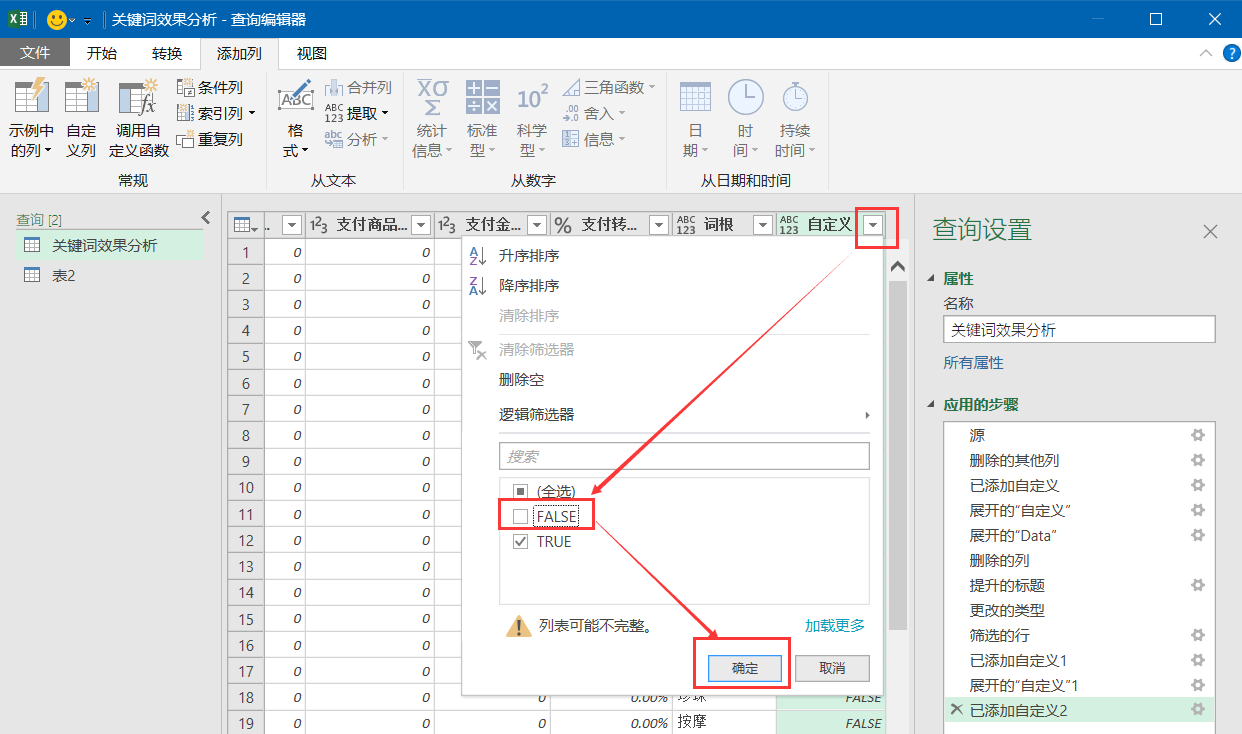Switch to the 视图 tab
Screen dimensions: 1242x734
[312, 53]
